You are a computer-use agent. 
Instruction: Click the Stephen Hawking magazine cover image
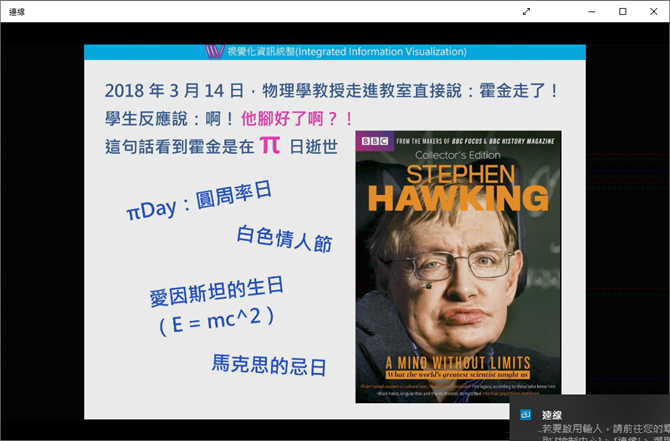click(x=458, y=267)
